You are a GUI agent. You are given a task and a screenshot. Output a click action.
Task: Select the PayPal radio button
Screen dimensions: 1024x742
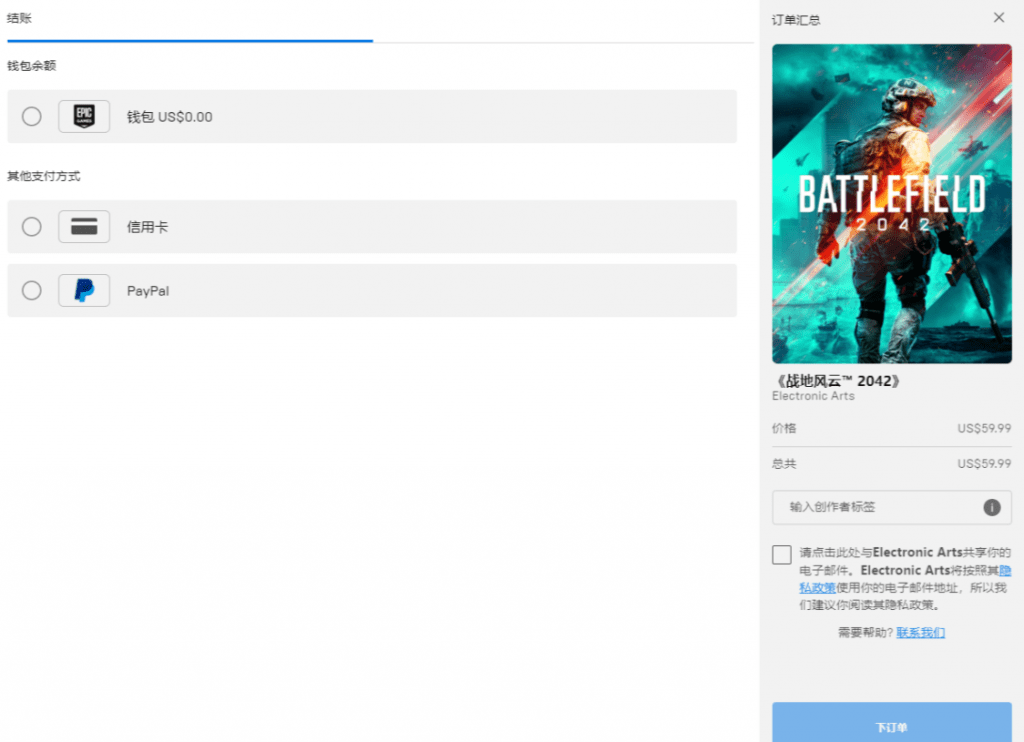click(x=31, y=291)
